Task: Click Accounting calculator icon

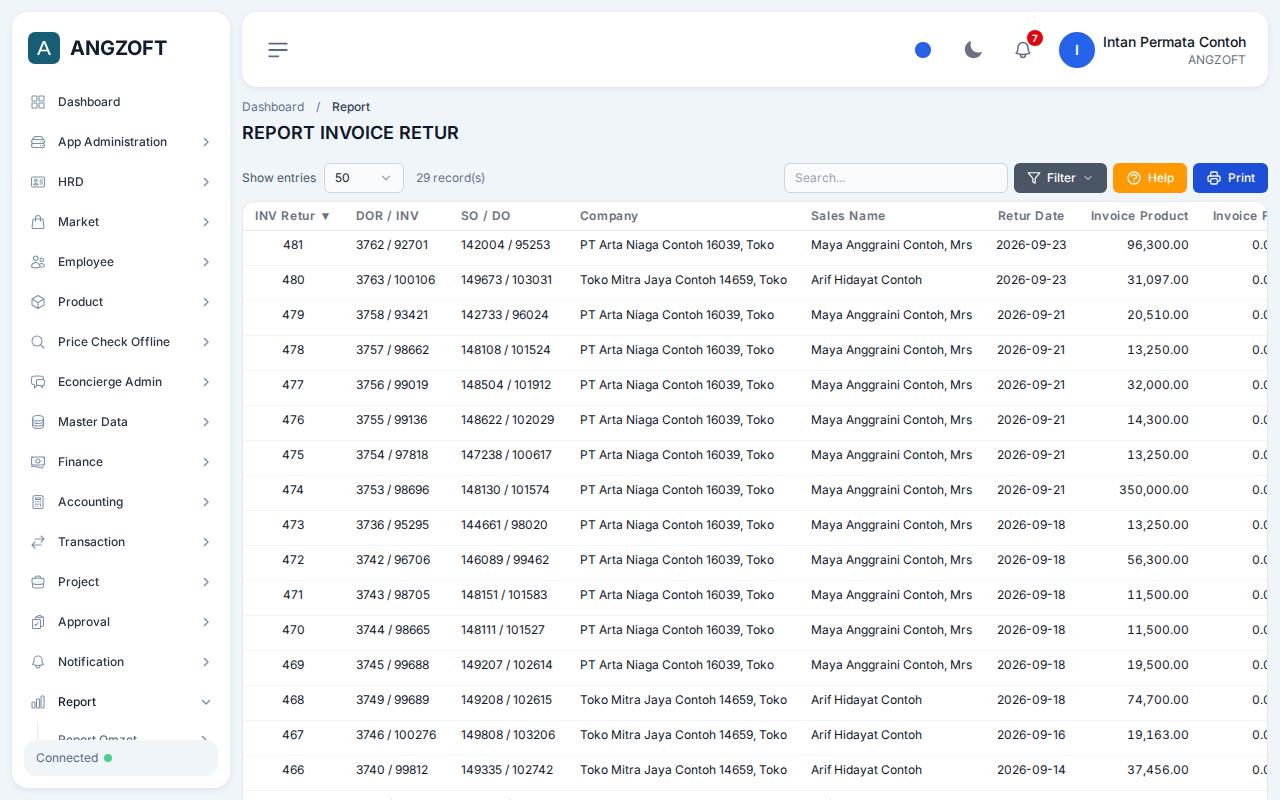Action: tap(38, 502)
